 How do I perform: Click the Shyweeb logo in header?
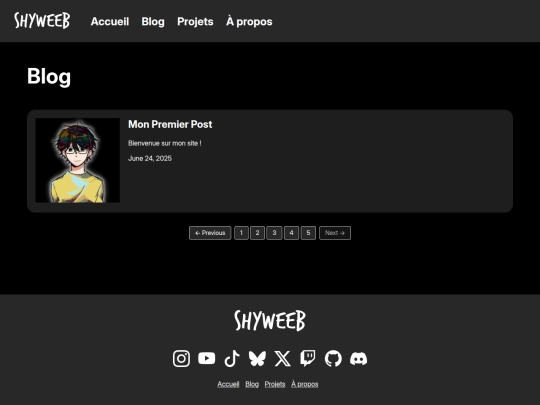tap(42, 21)
